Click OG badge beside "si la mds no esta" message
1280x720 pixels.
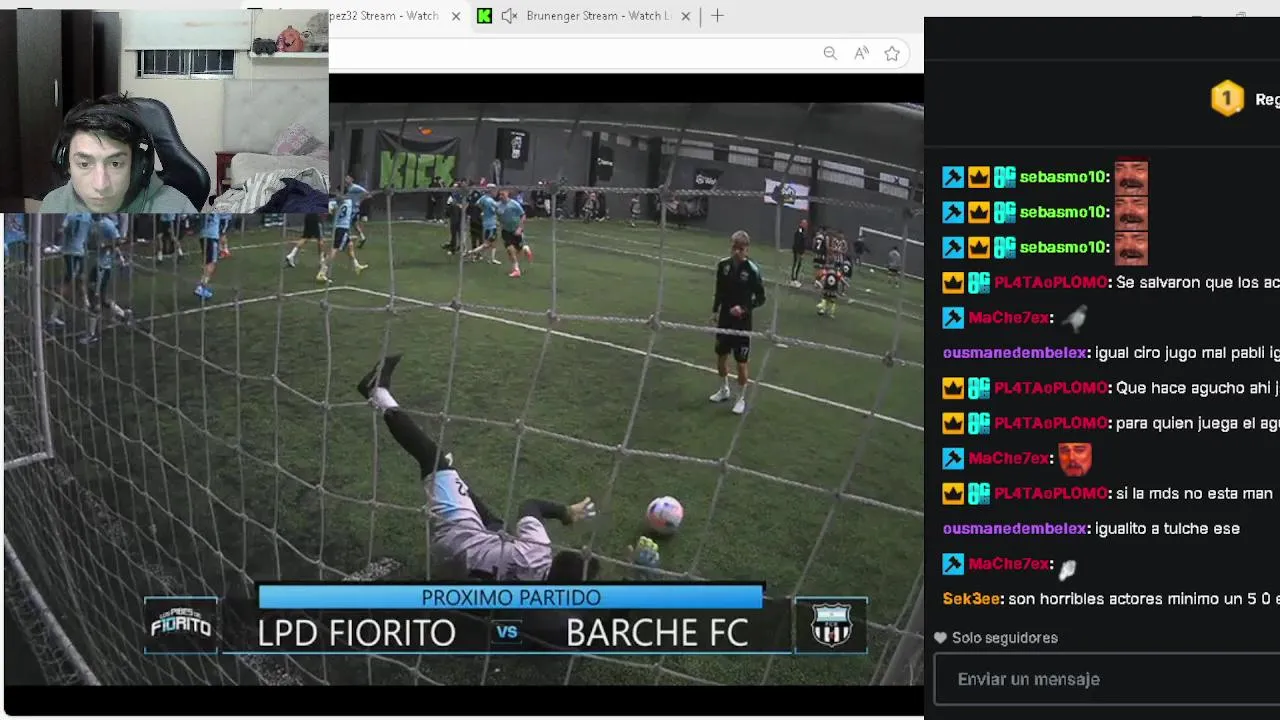[x=979, y=493]
